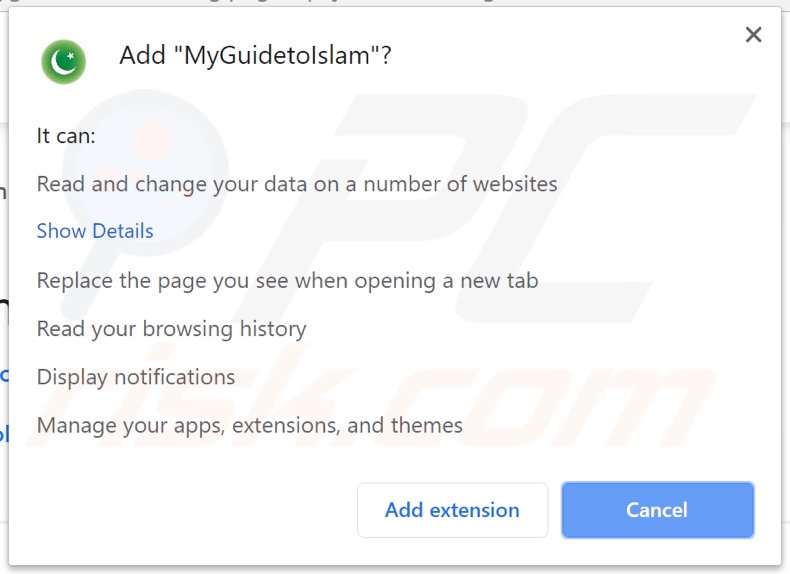Click the green crescent moon extension icon
This screenshot has width=790, height=574.
(63, 62)
